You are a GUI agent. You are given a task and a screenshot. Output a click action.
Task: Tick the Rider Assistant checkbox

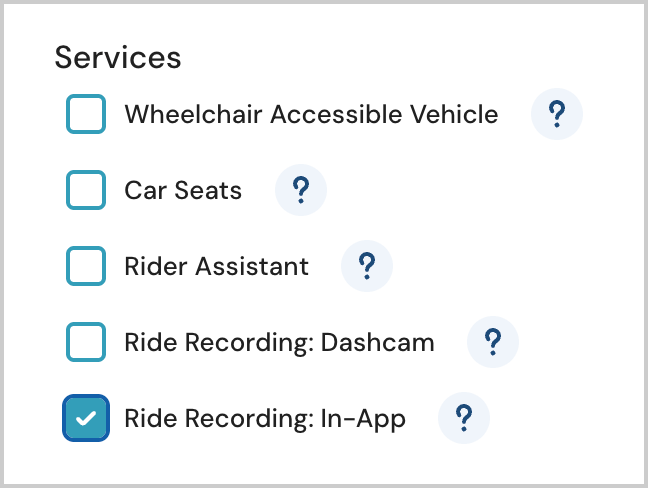pyautogui.click(x=86, y=266)
